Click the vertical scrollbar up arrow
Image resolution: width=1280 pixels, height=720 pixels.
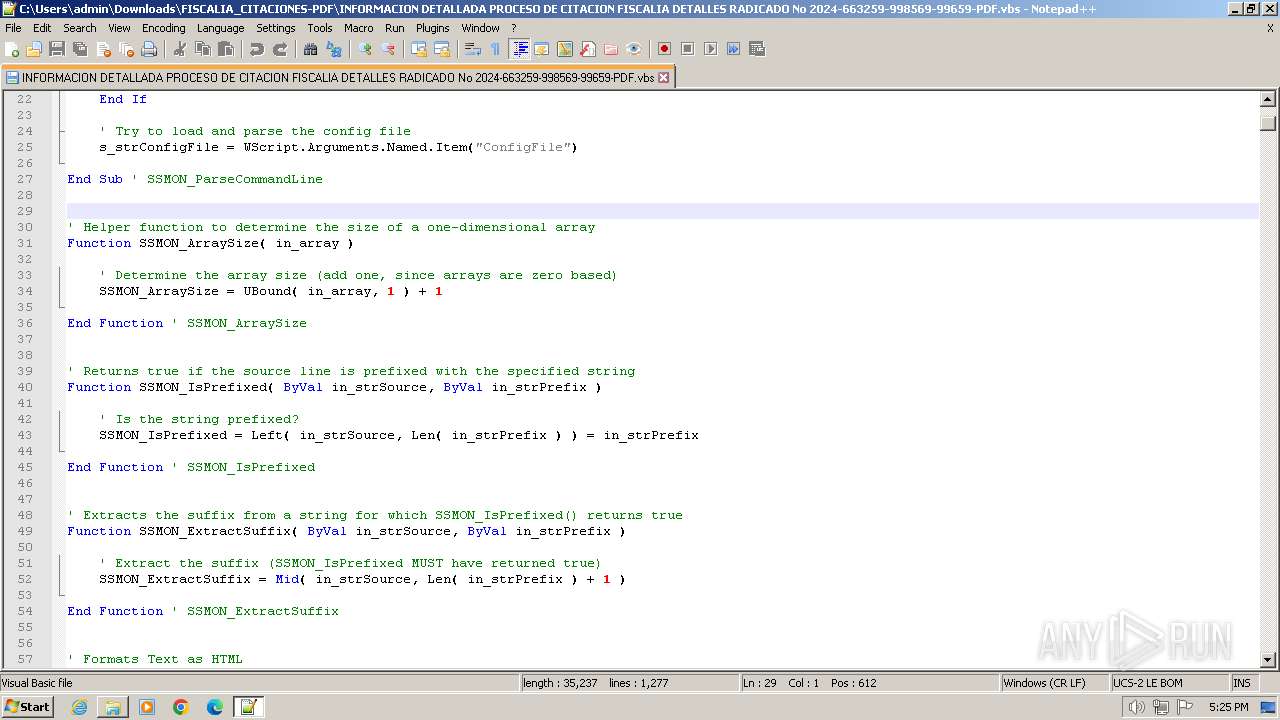click(x=1268, y=99)
